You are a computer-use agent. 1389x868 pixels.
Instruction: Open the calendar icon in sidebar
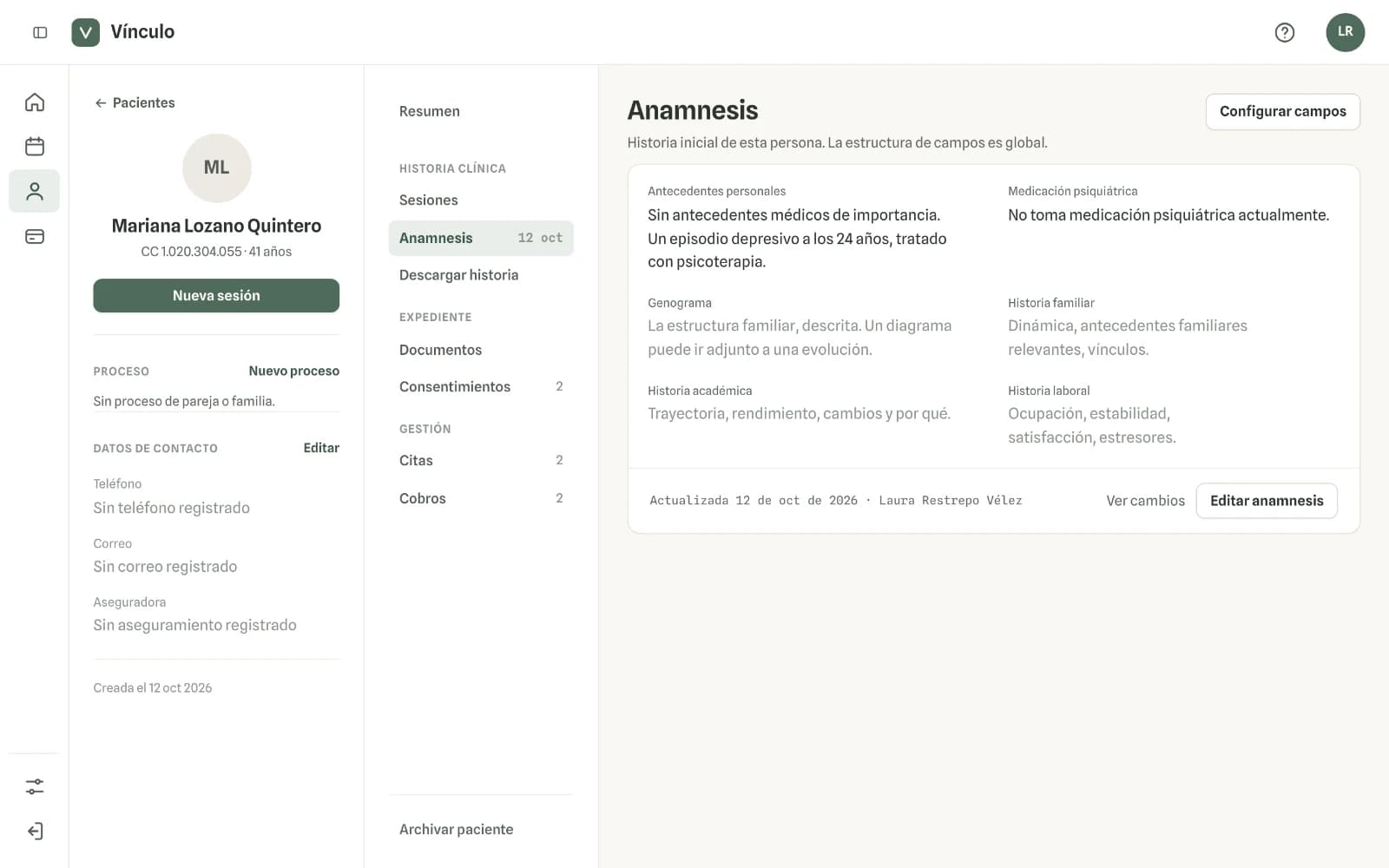coord(35,146)
